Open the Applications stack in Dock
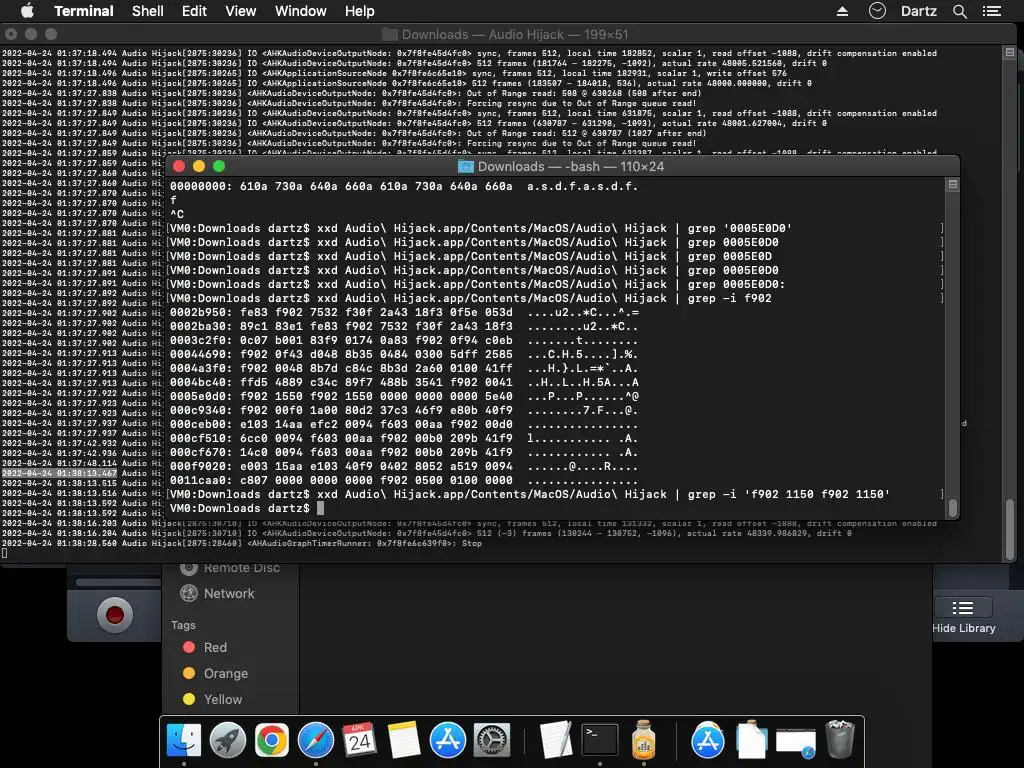Screen dimensions: 1024x768 pyautogui.click(x=708, y=740)
